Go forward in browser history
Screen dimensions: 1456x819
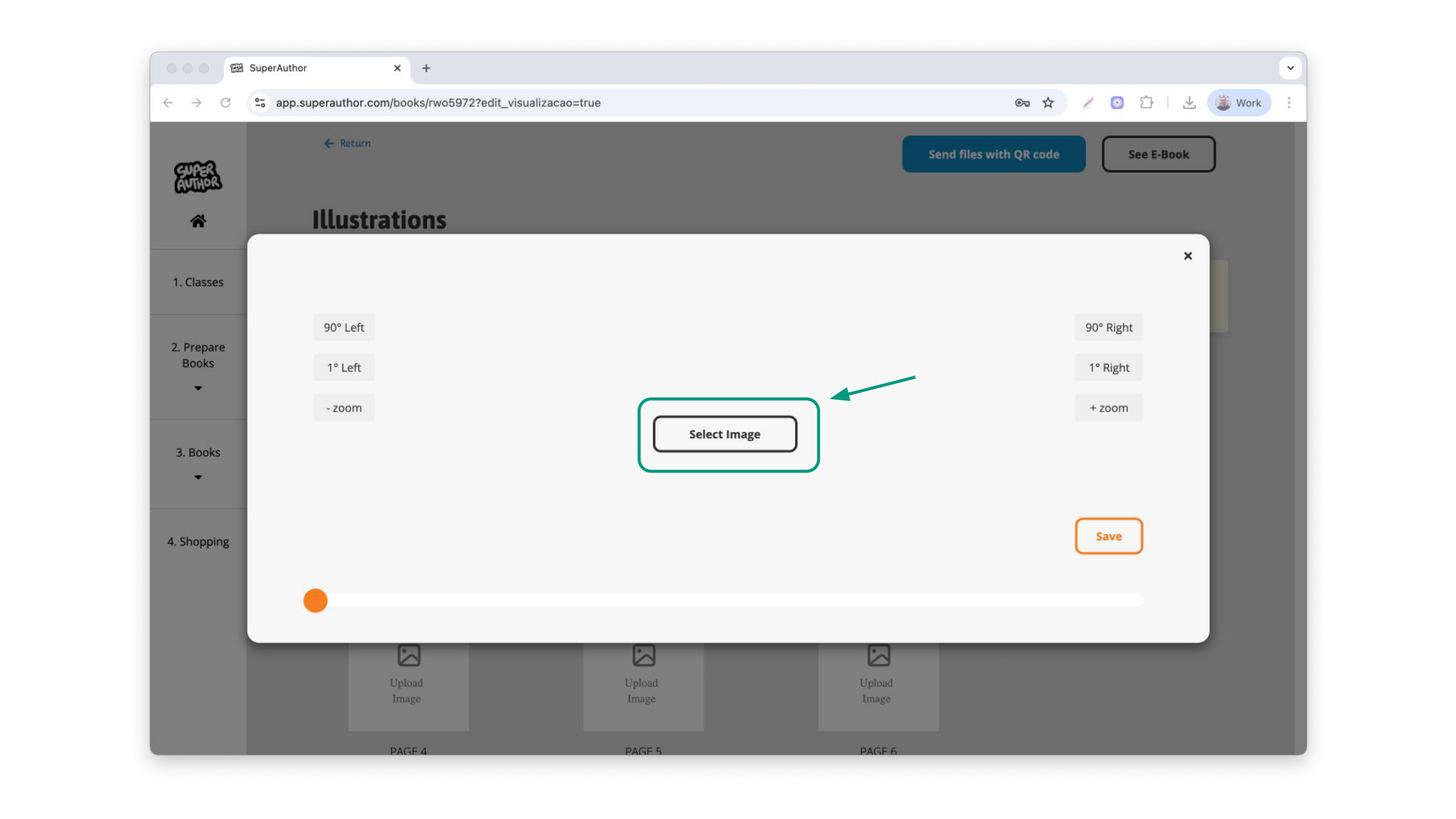point(196,103)
